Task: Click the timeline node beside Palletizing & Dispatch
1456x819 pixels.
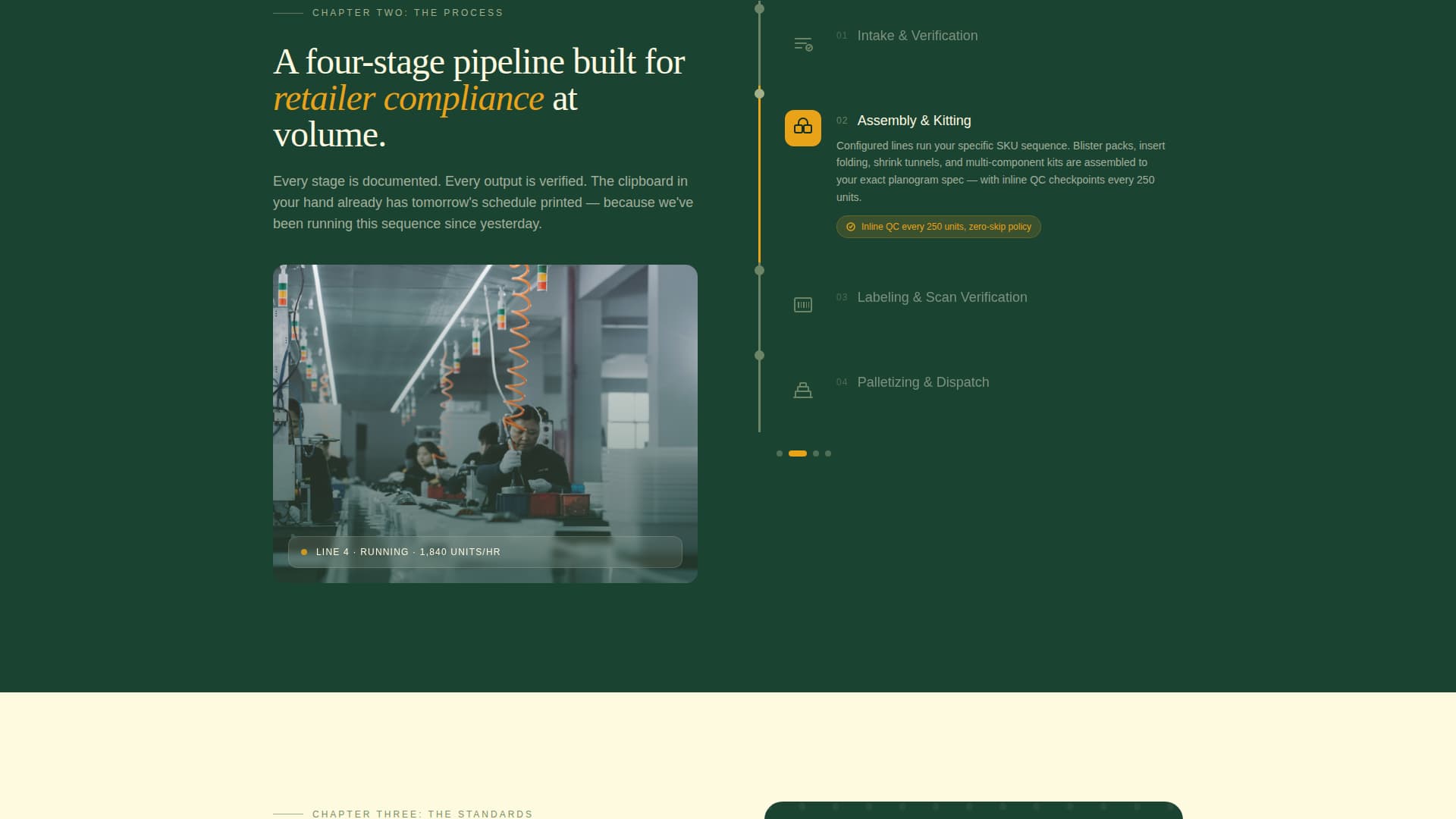Action: click(x=760, y=354)
